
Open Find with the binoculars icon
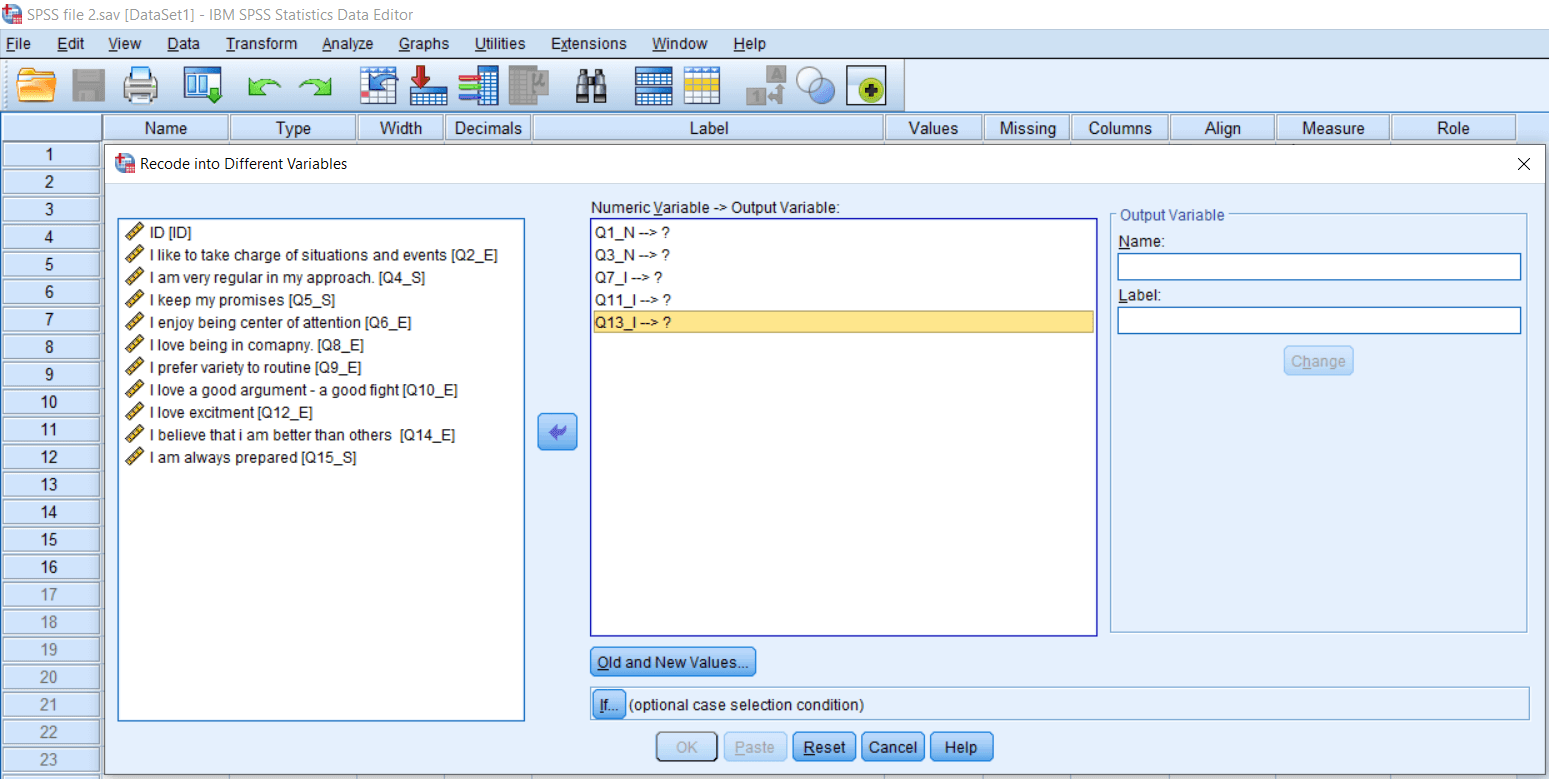pyautogui.click(x=591, y=86)
